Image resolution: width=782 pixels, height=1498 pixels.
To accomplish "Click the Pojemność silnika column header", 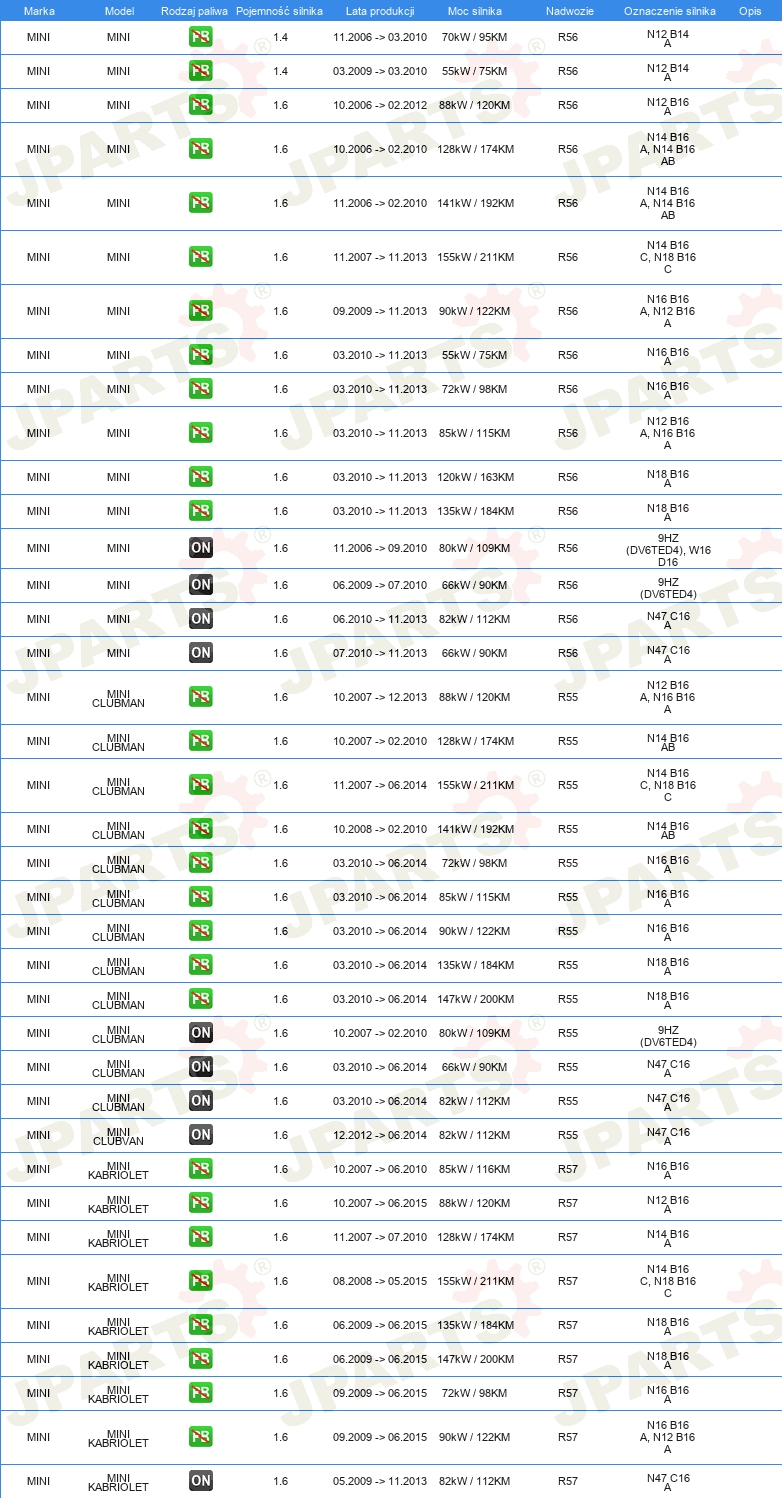I will pyautogui.click(x=279, y=11).
